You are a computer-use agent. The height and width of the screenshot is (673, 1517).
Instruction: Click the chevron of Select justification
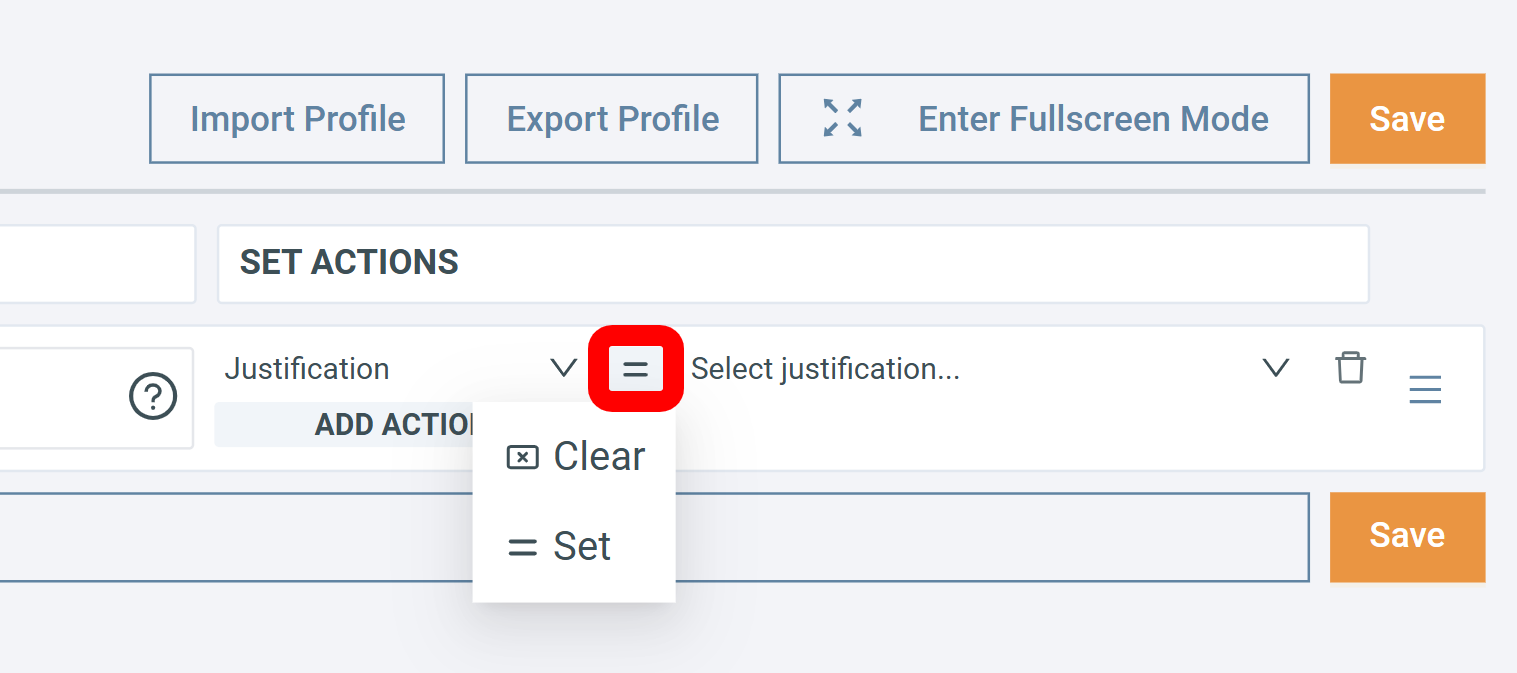[x=1275, y=368]
